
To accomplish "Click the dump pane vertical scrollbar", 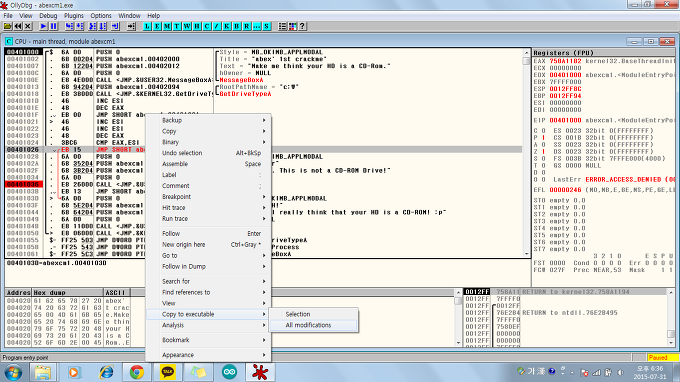I will (x=458, y=317).
